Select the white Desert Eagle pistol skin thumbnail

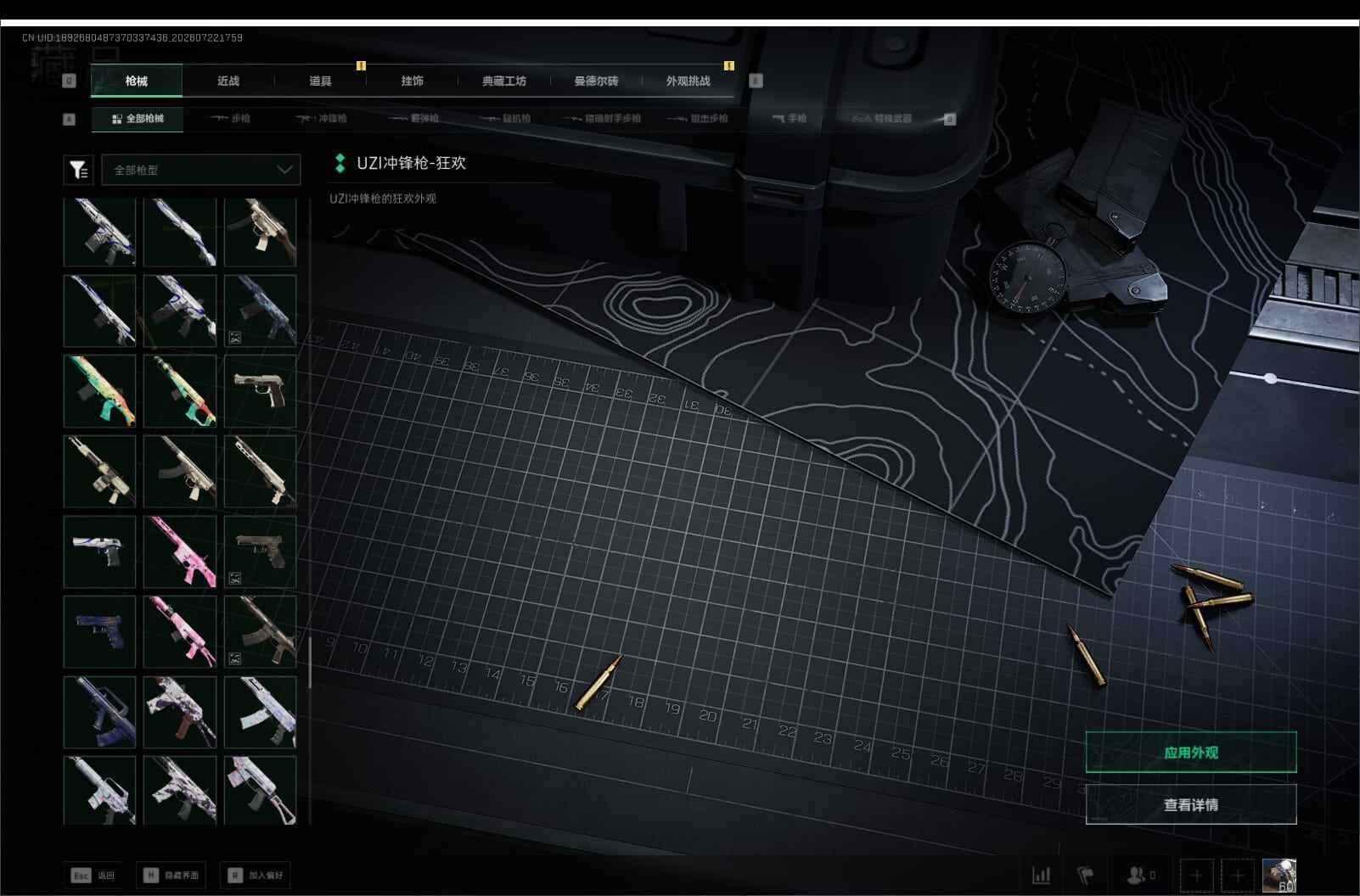pyautogui.click(x=99, y=552)
